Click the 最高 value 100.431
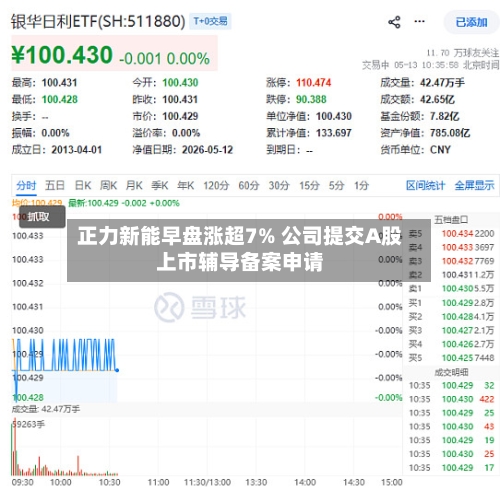Viewport: 500px width, 502px height. coord(59,83)
